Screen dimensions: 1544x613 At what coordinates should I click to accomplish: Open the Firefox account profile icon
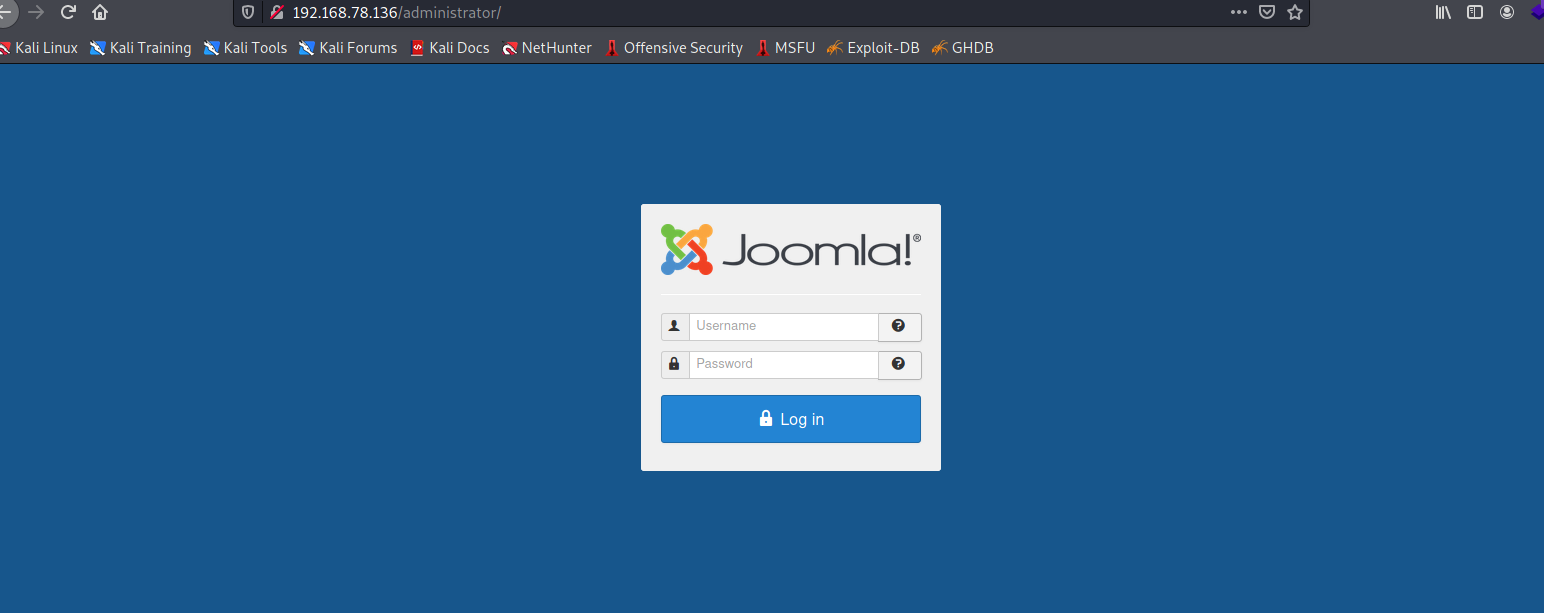tap(1507, 12)
